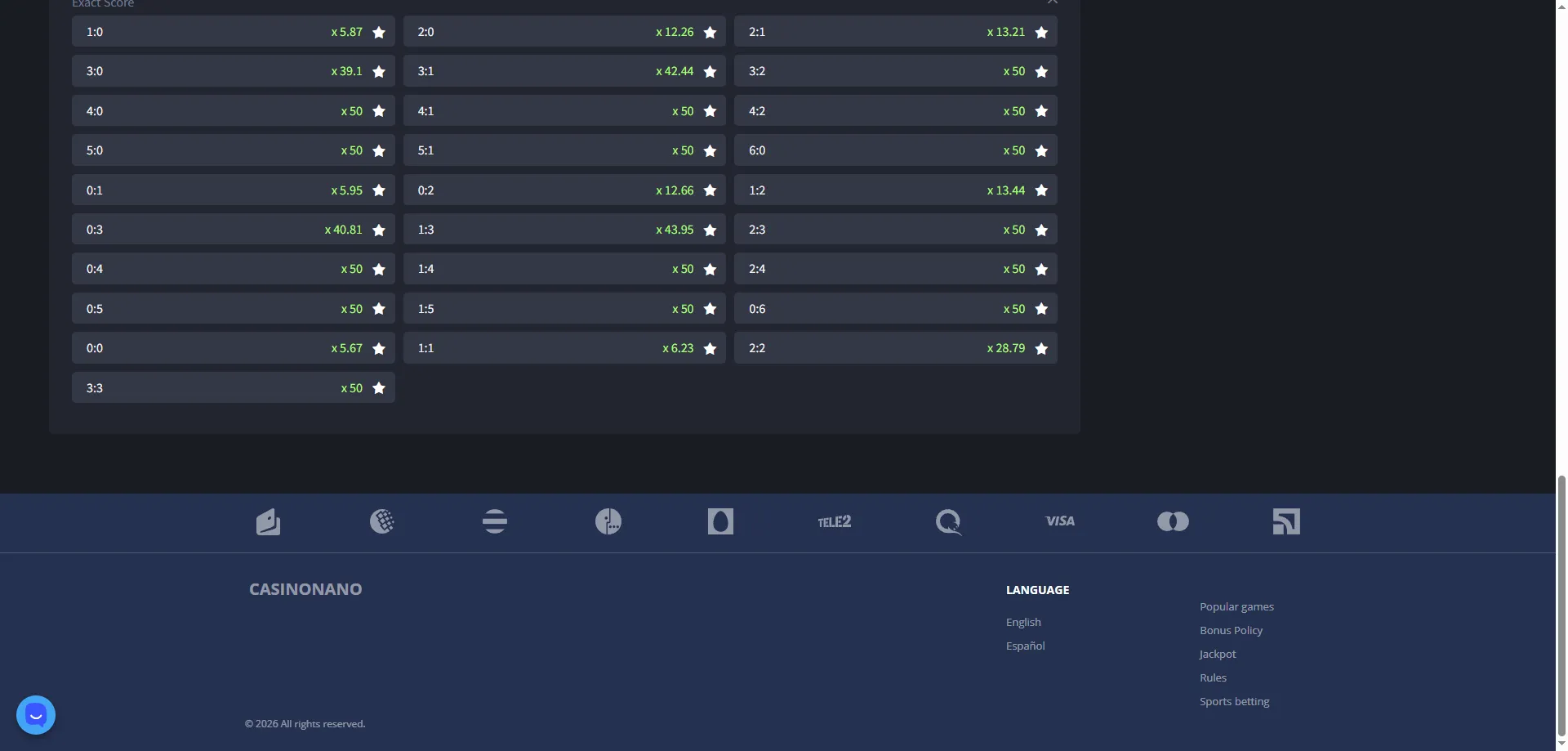Favorite the 0:2 score bet
This screenshot has width=1568, height=751.
tap(710, 190)
